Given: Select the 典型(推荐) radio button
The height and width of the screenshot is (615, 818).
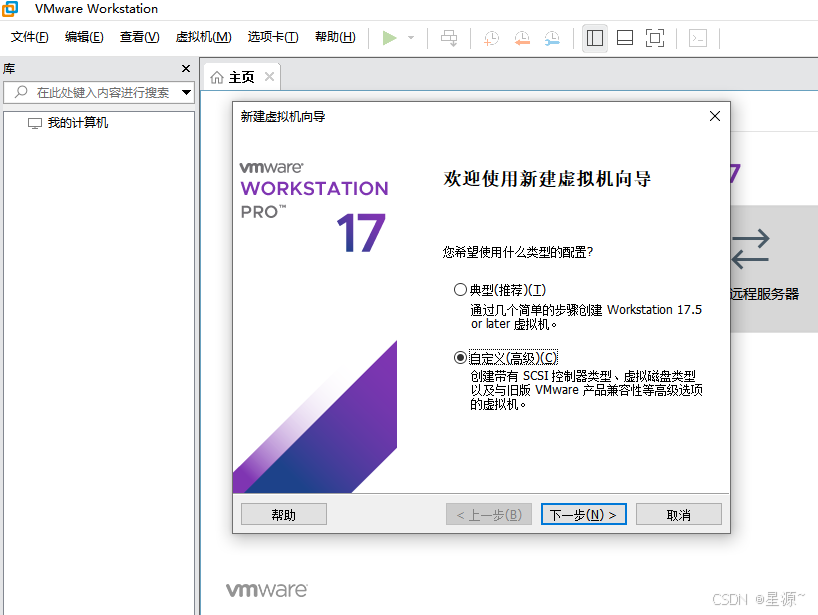Looking at the screenshot, I should pos(460,290).
